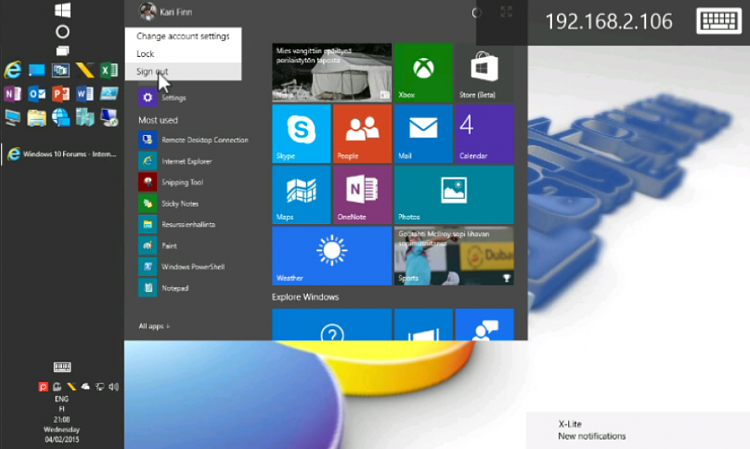Select Change account settings
This screenshot has width=750, height=449.
pos(183,36)
